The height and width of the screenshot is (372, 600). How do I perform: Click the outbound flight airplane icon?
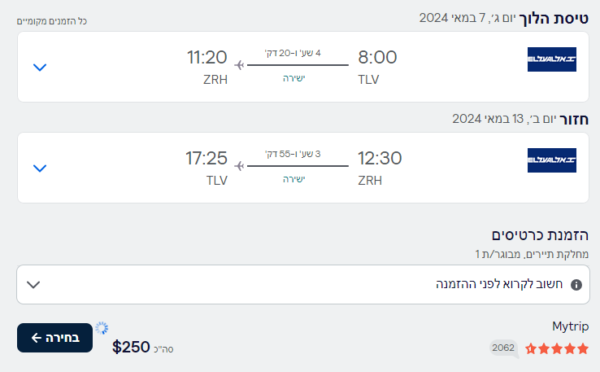pos(240,65)
